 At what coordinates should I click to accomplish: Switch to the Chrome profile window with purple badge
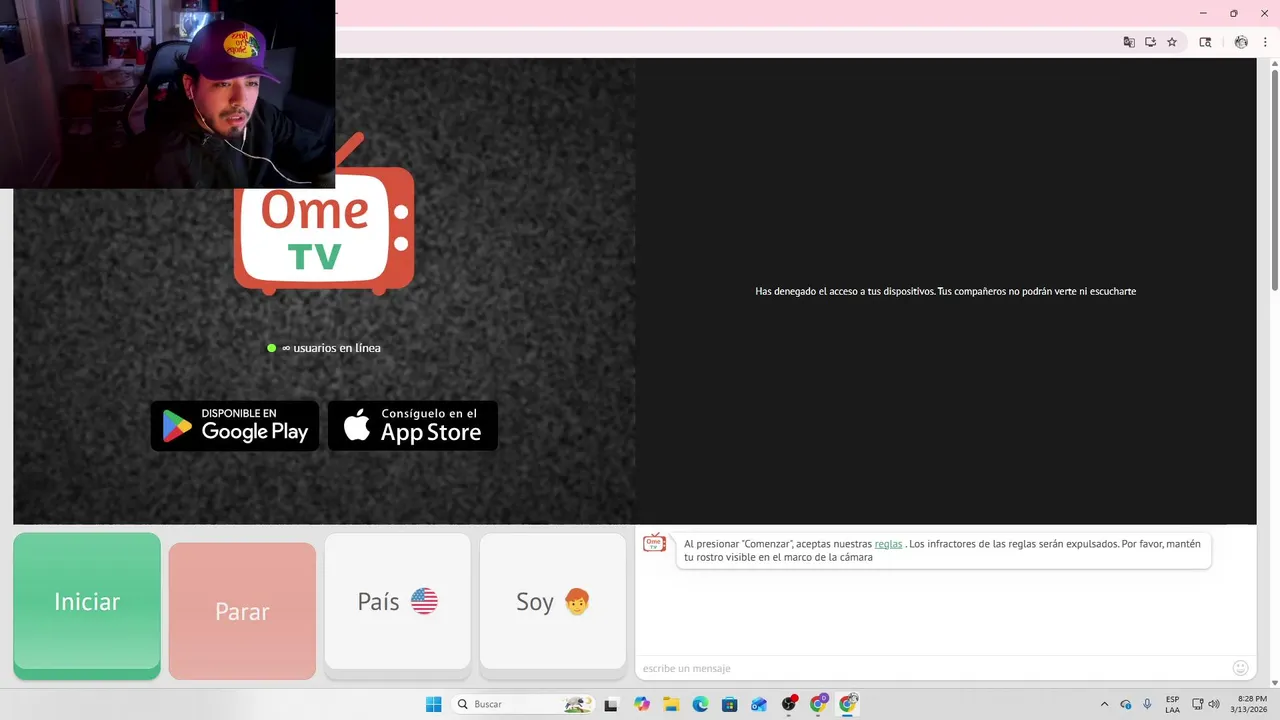point(819,704)
